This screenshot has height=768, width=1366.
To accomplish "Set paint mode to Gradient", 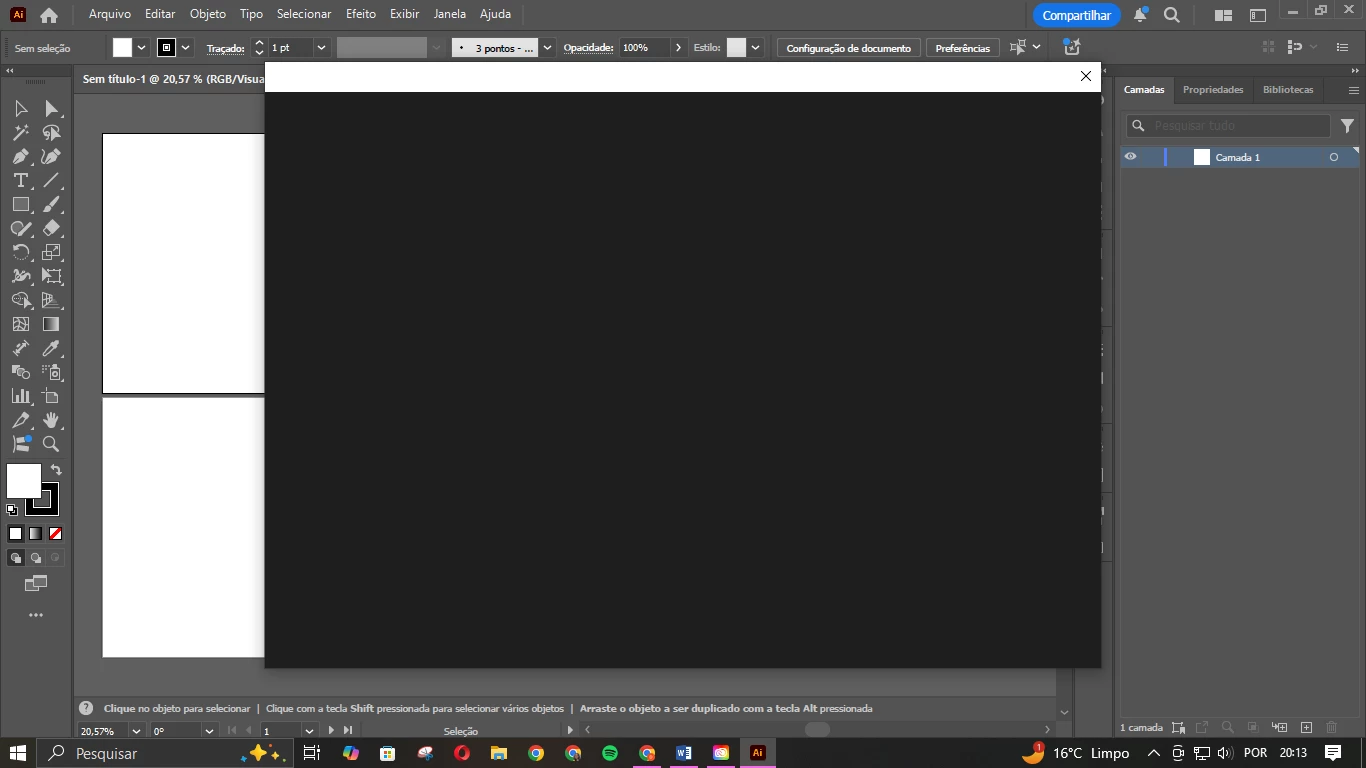I will 35,534.
